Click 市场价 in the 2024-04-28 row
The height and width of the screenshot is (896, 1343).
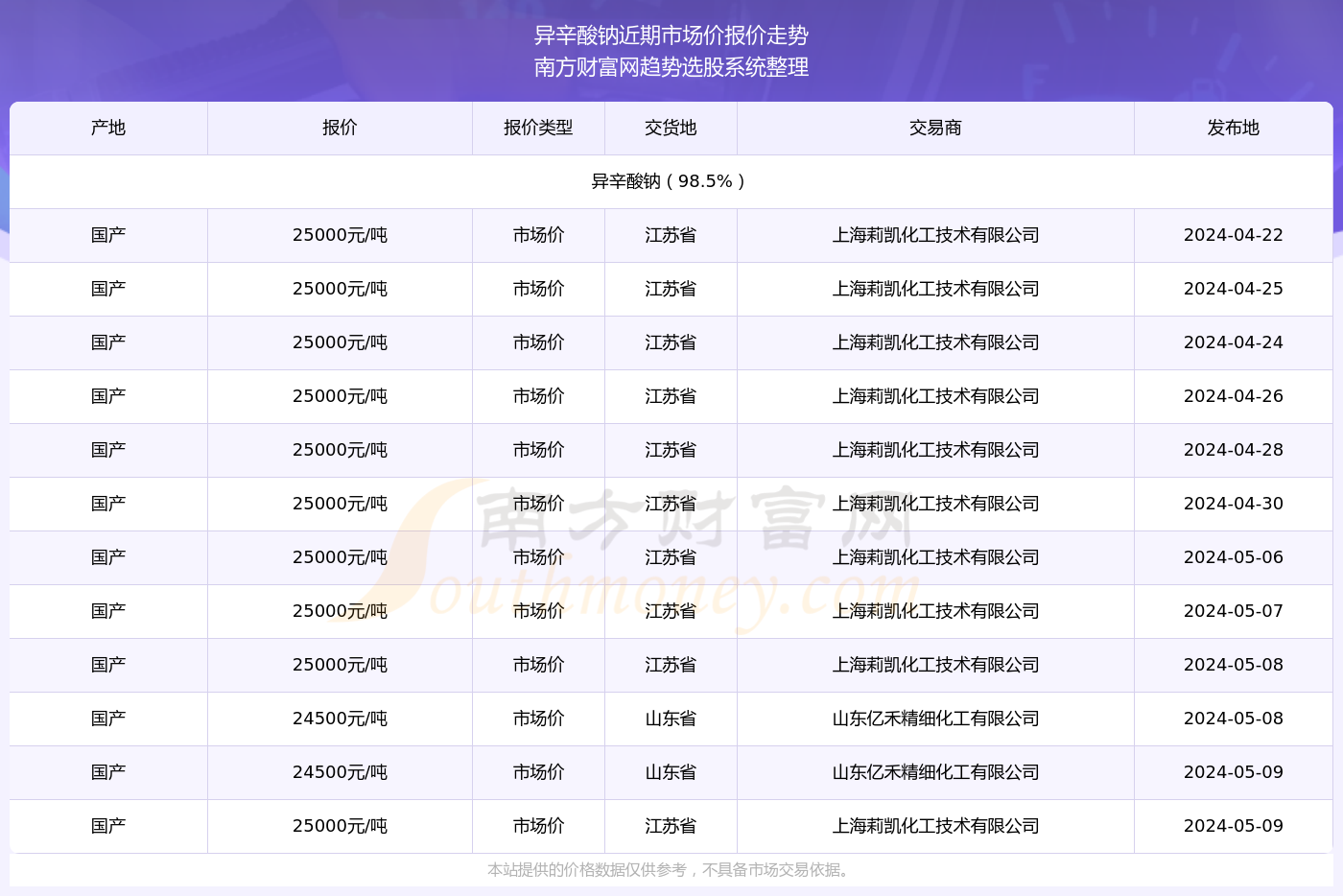point(538,450)
